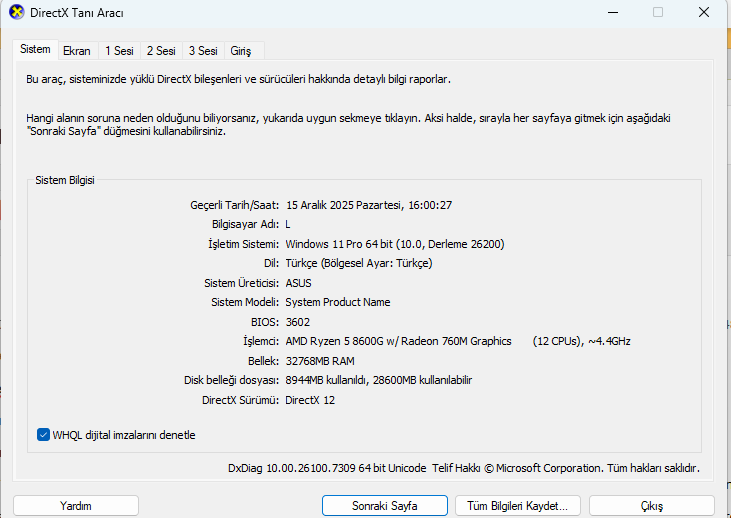Click the BIOS value 3602
Screen dimensions: 731x518
click(x=298, y=322)
